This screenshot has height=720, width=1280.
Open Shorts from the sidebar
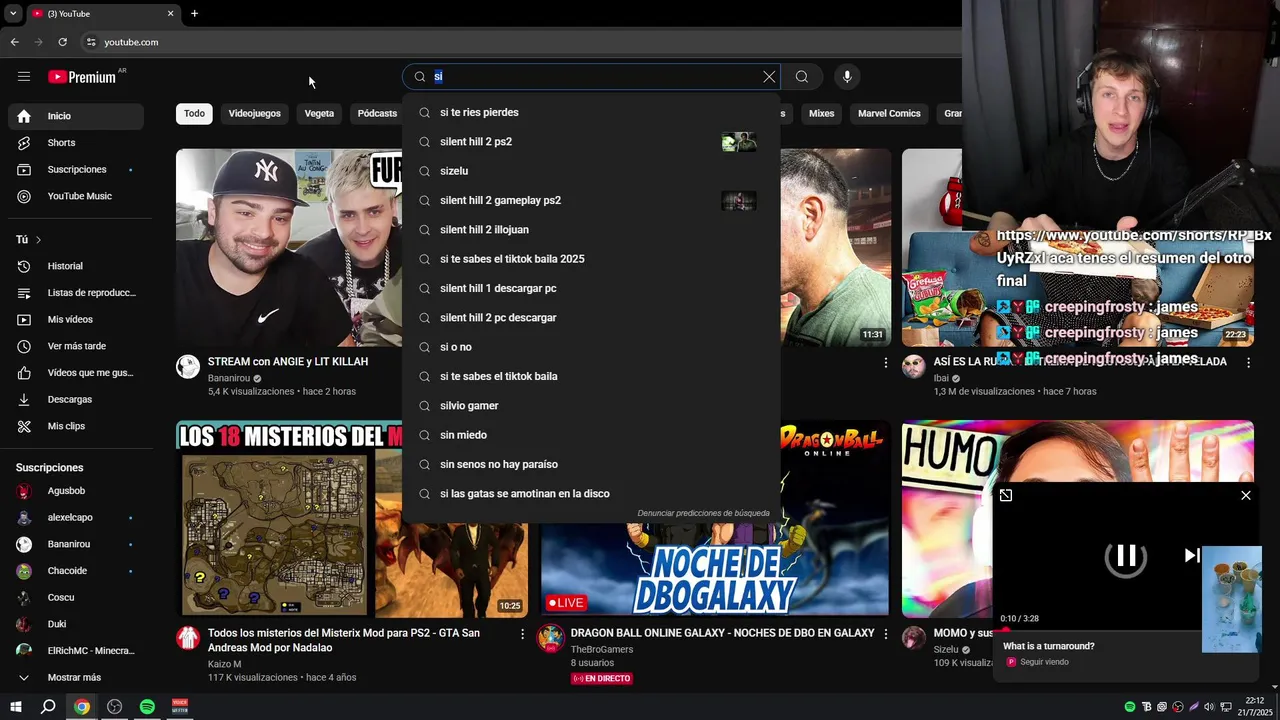point(76,143)
